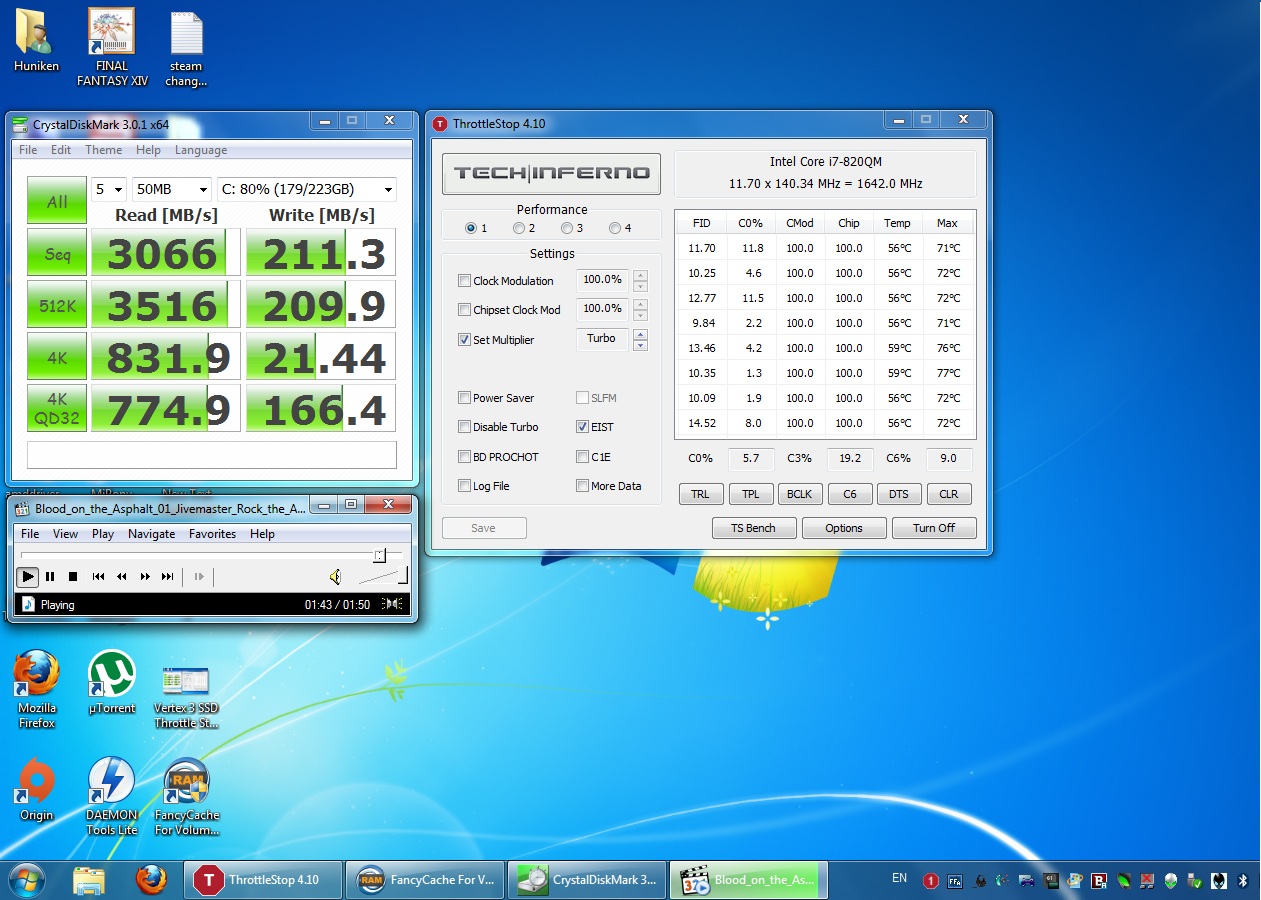The height and width of the screenshot is (900, 1261).
Task: Select the steam changelog text file icon
Action: pos(186,50)
